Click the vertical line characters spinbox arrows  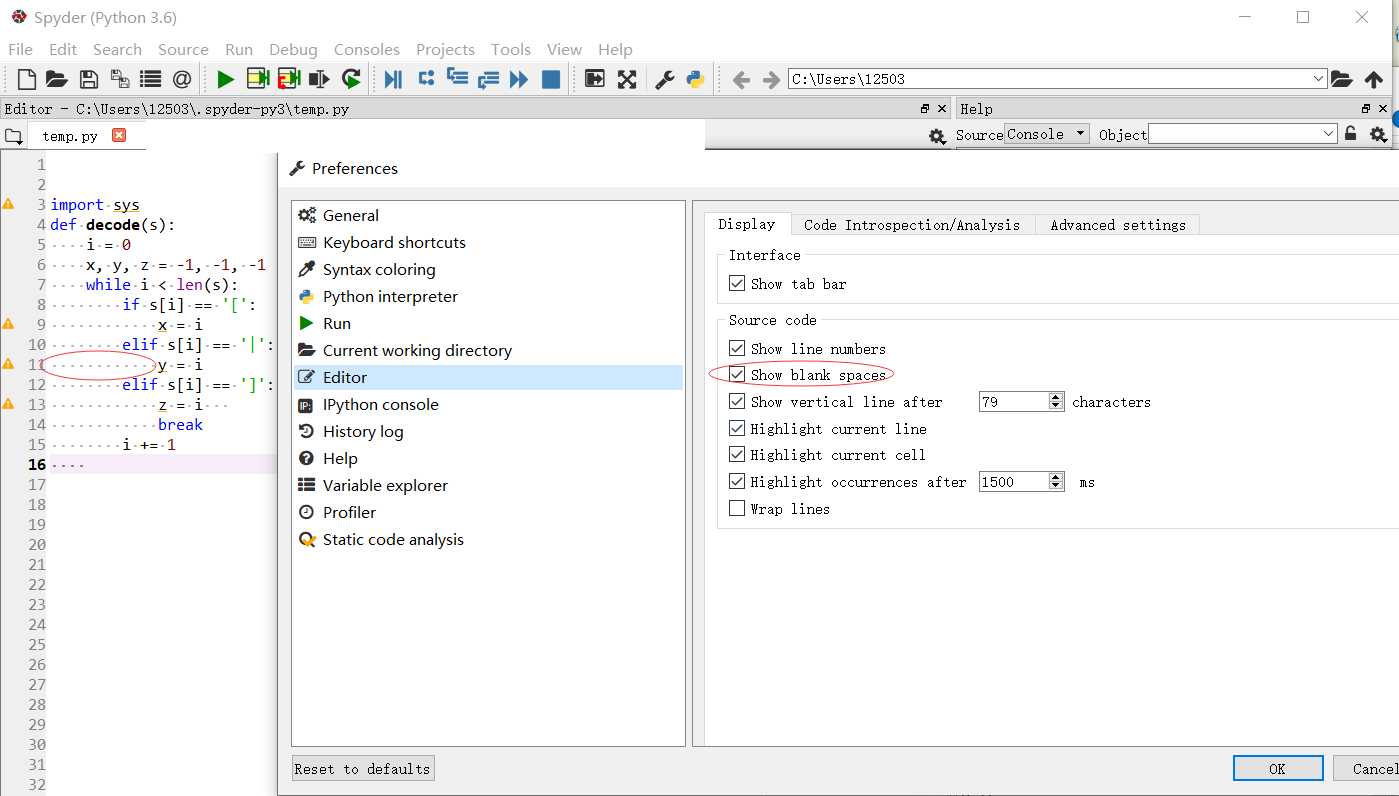pos(1056,402)
